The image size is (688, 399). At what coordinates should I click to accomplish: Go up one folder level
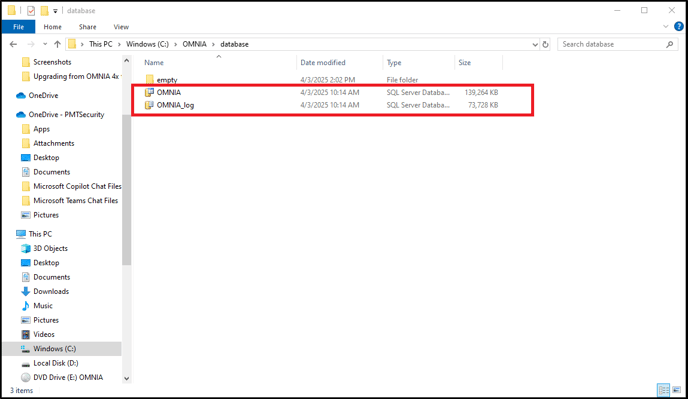coord(57,44)
